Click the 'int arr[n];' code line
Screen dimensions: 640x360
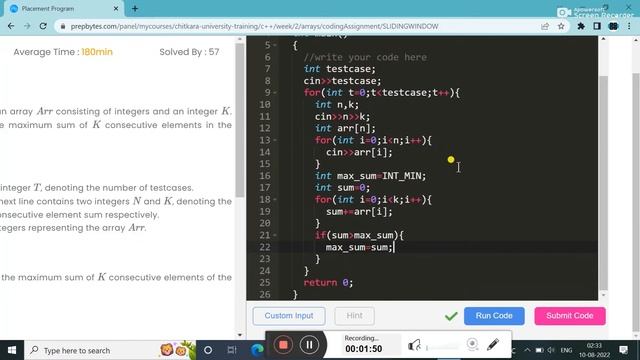[x=345, y=128]
